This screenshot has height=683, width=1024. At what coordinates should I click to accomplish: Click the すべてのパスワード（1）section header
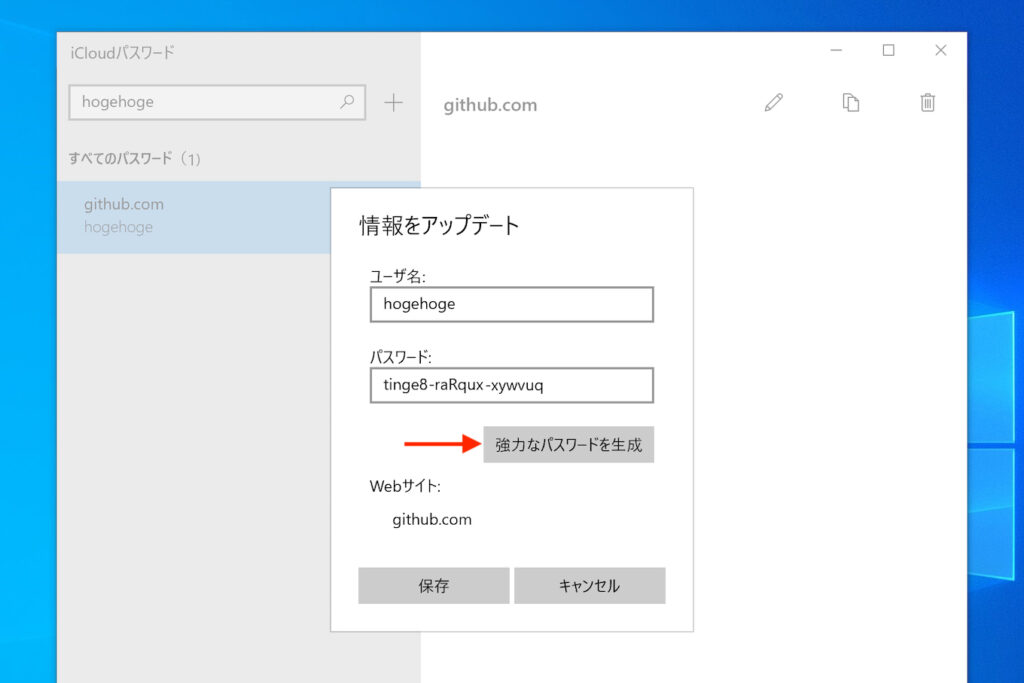134,157
